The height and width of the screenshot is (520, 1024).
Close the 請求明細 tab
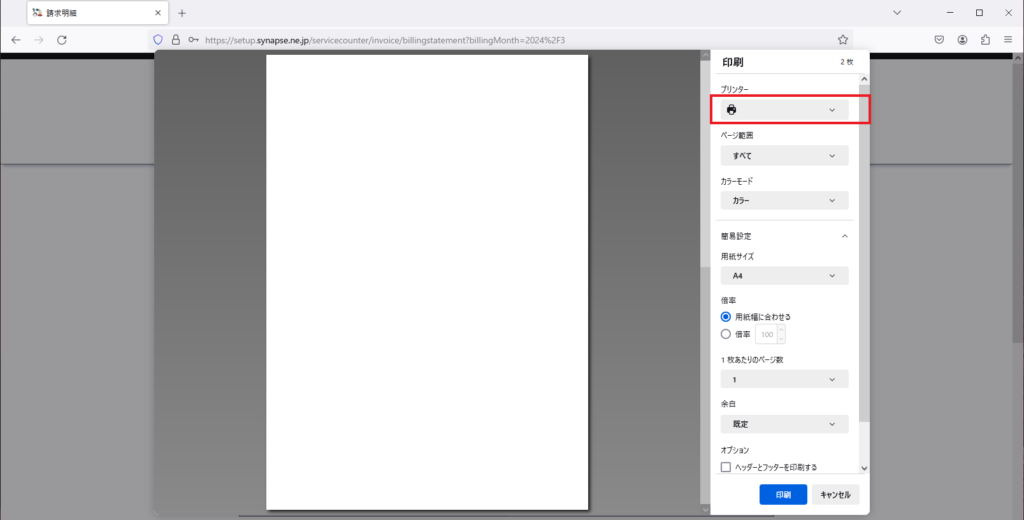click(x=158, y=12)
